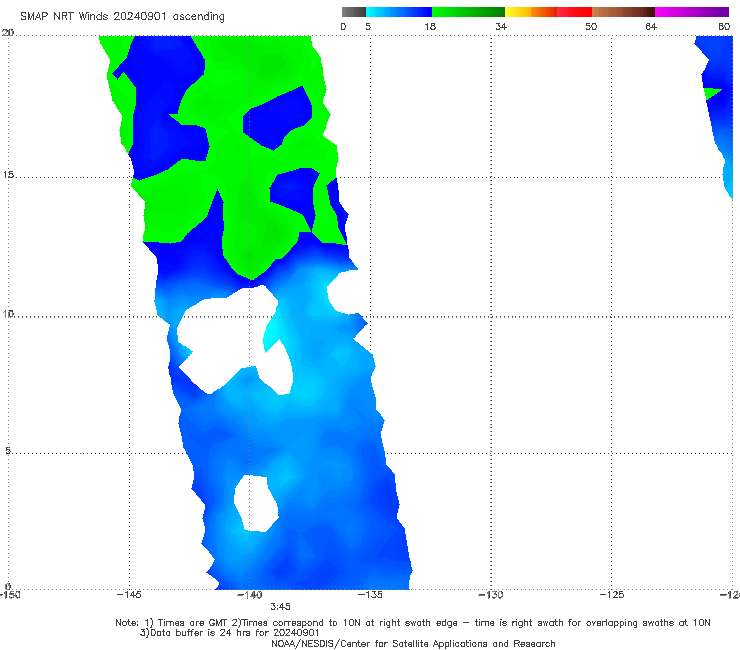Viewport: 740px width, 650px height.
Task: Click the magenta-purple 64-80 colorbar segment
Action: (x=692, y=12)
